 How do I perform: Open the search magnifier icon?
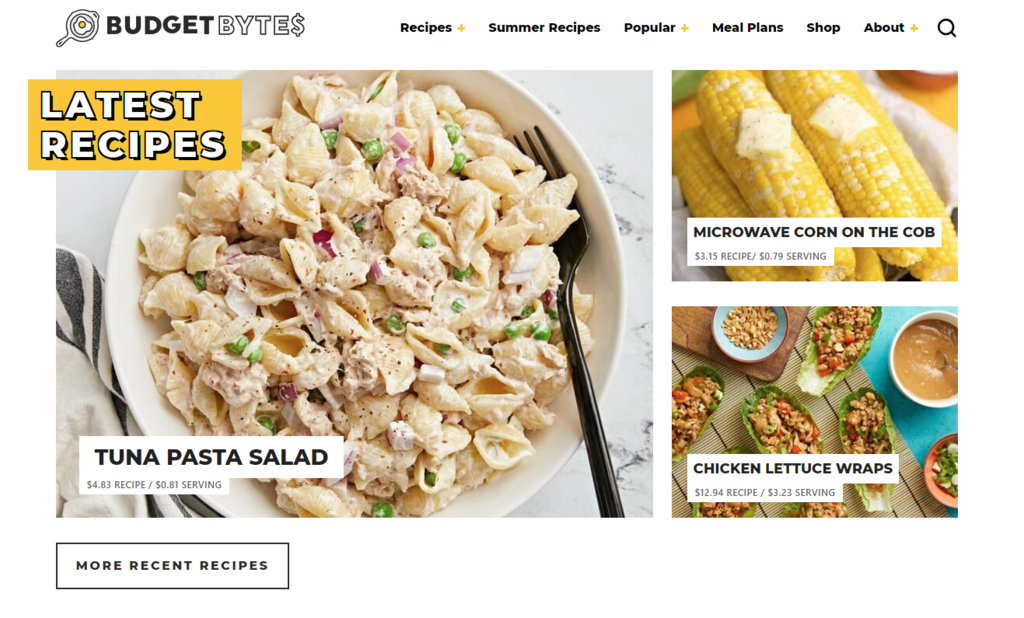(x=946, y=28)
